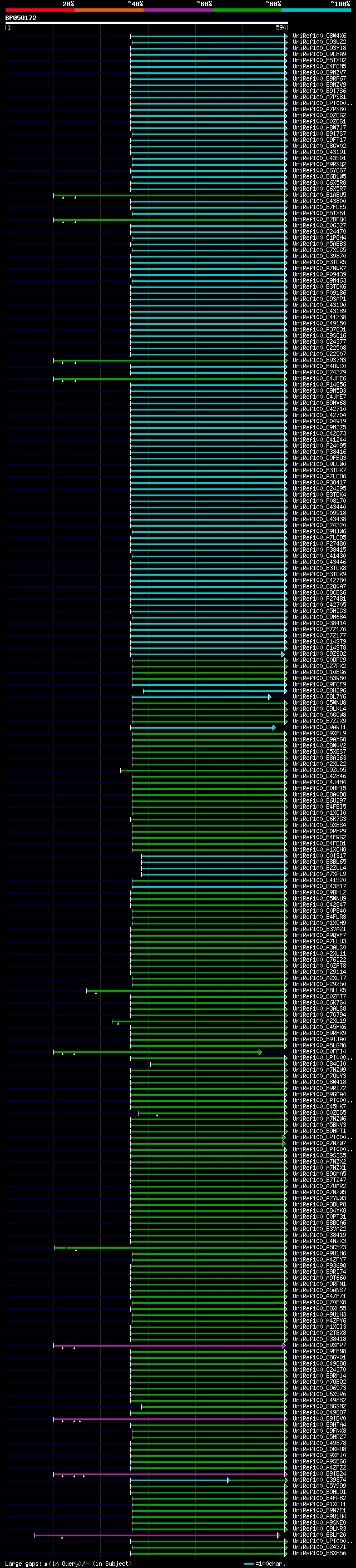Viewport: 356px width, 1568px height.
Task: Select the UniRef100_P09439 label
Action: click(319, 275)
